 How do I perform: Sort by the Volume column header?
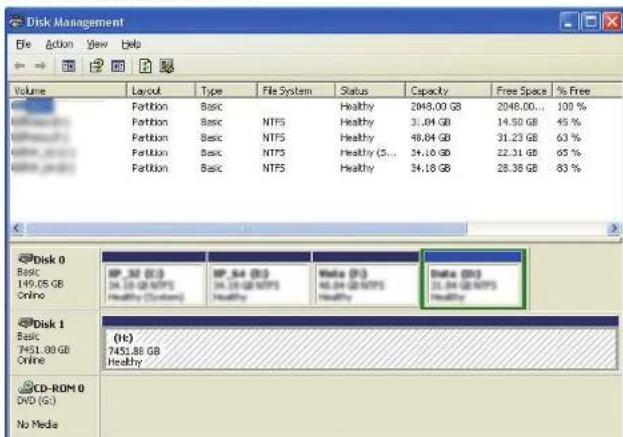point(68,91)
